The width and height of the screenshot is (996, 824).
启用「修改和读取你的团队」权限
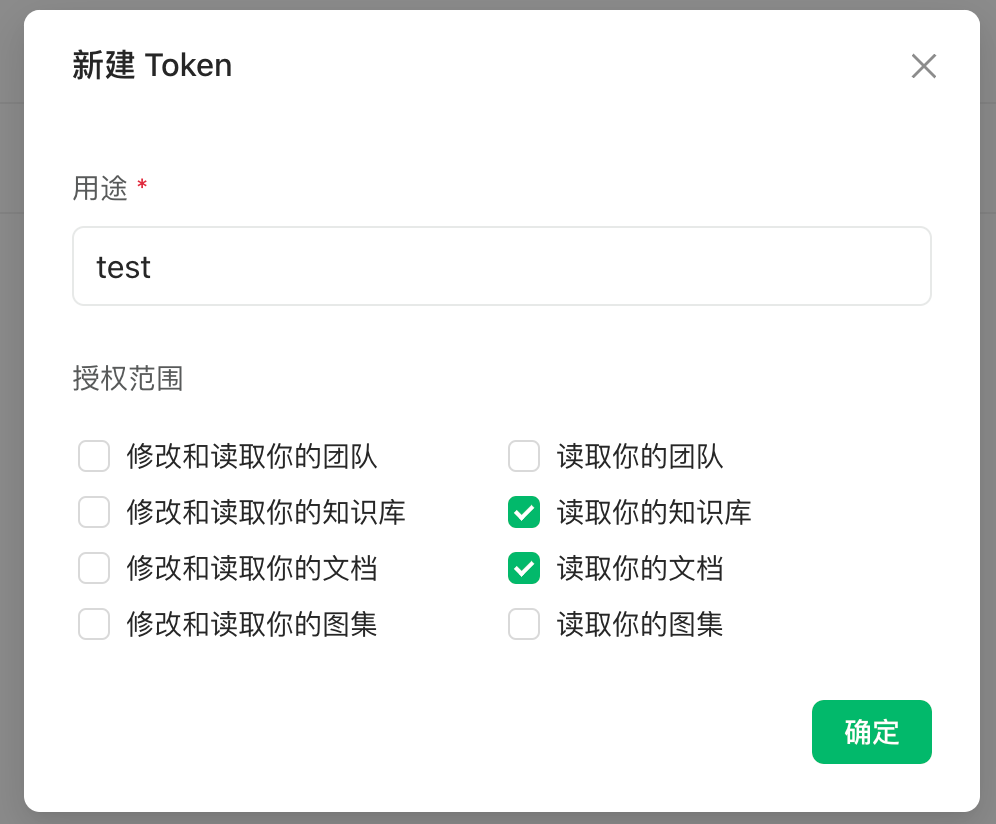tap(94, 457)
